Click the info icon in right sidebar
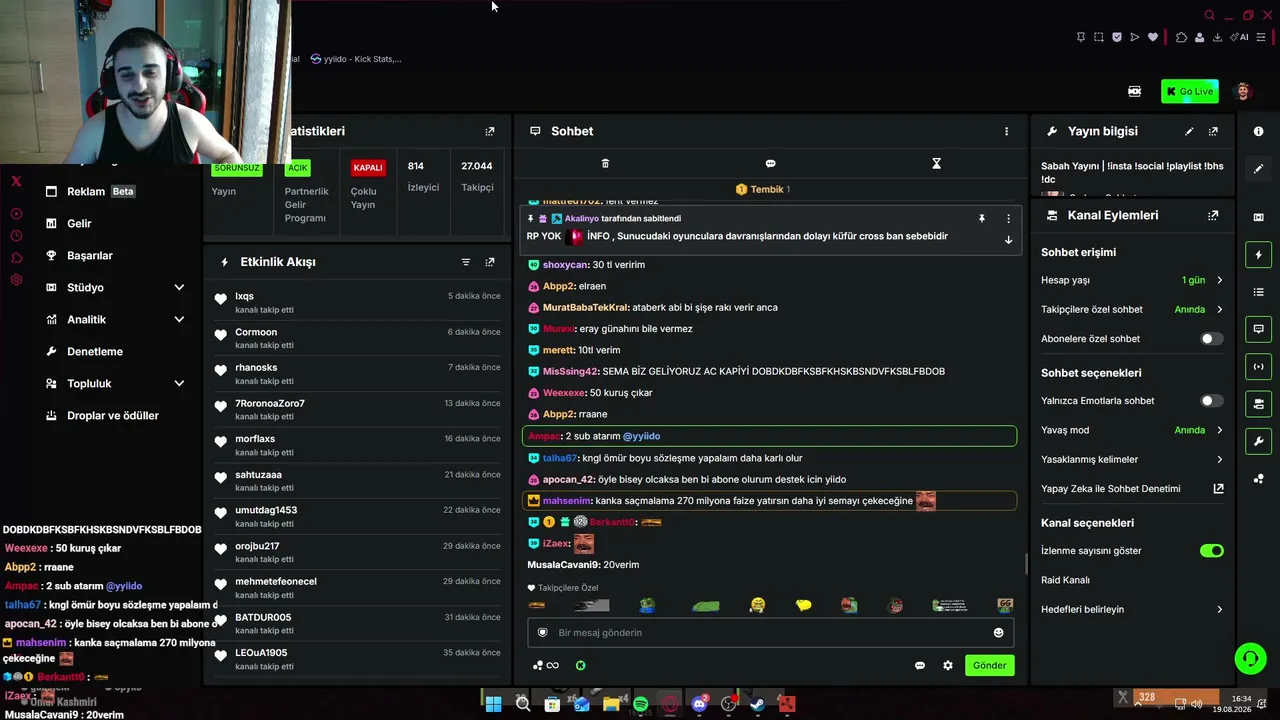This screenshot has width=1280, height=720. point(1258,131)
